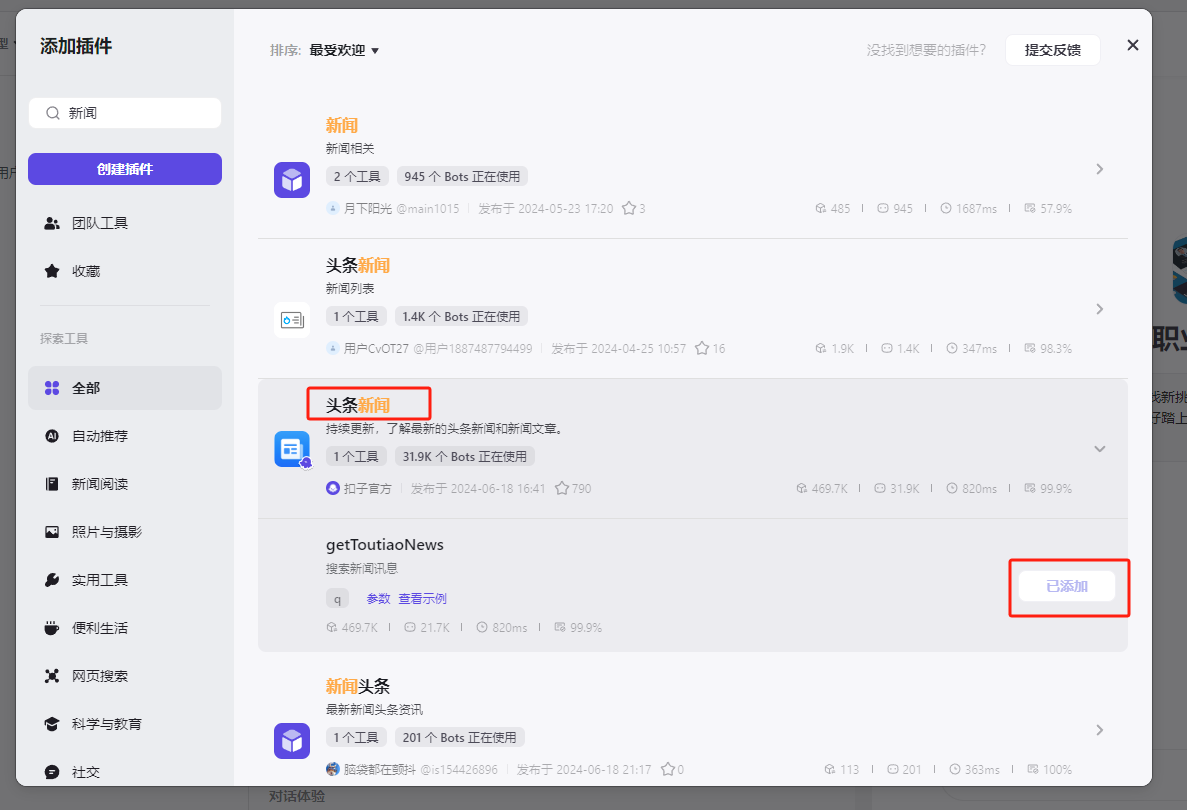Close the 添加插件 dialog
Screen dimensions: 1187x810
click(x=1132, y=45)
